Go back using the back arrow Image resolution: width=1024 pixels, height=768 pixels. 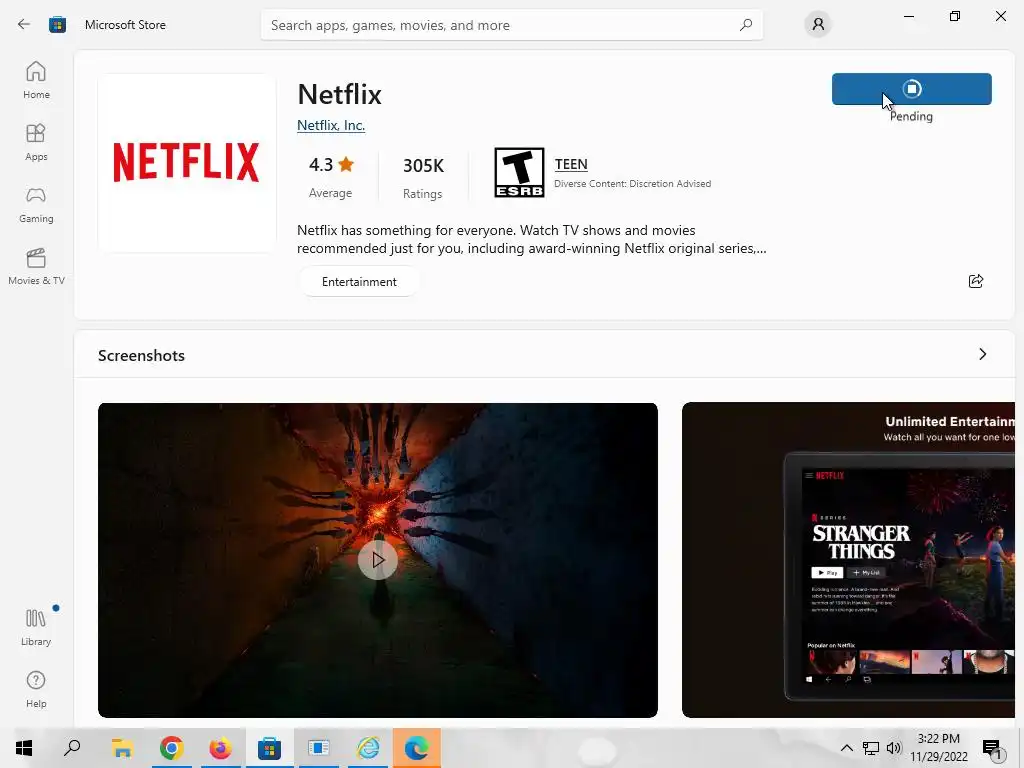click(x=24, y=25)
